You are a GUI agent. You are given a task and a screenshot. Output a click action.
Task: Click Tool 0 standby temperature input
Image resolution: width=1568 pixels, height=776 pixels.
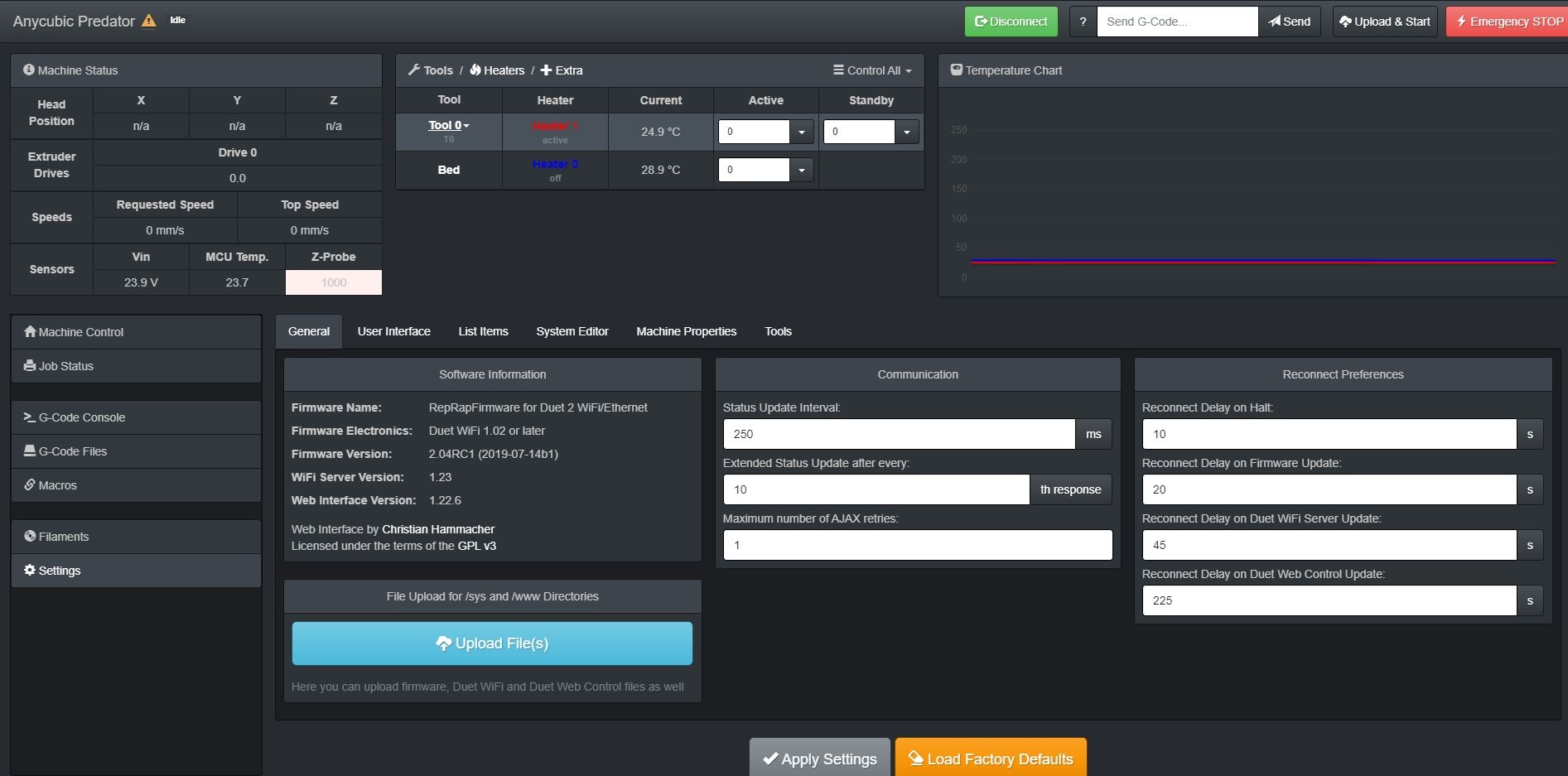click(859, 132)
